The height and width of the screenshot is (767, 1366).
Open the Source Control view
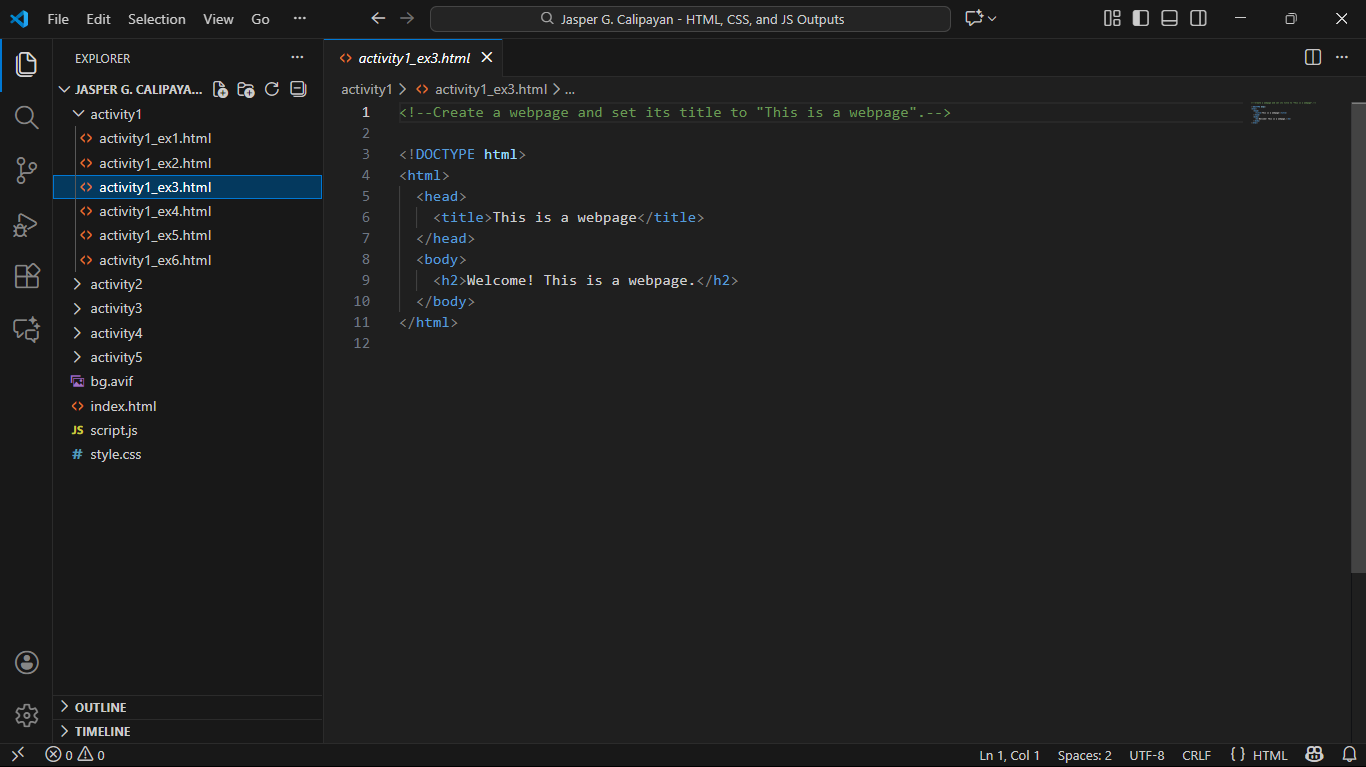point(27,171)
